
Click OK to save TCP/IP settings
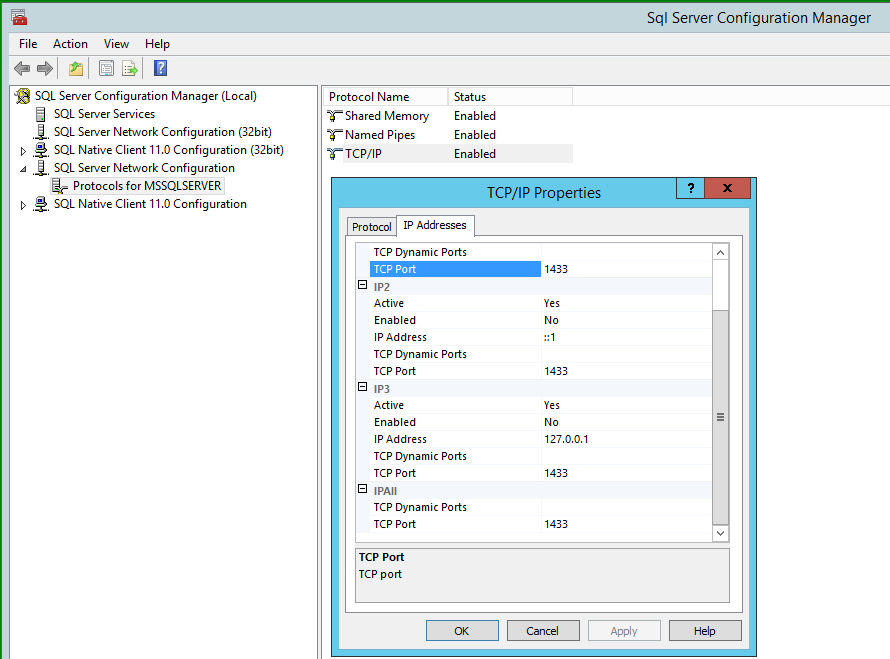462,630
